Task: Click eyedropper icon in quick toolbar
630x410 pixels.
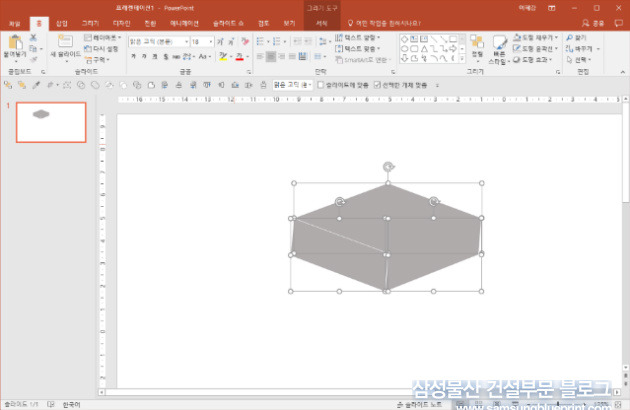Action: (36, 85)
